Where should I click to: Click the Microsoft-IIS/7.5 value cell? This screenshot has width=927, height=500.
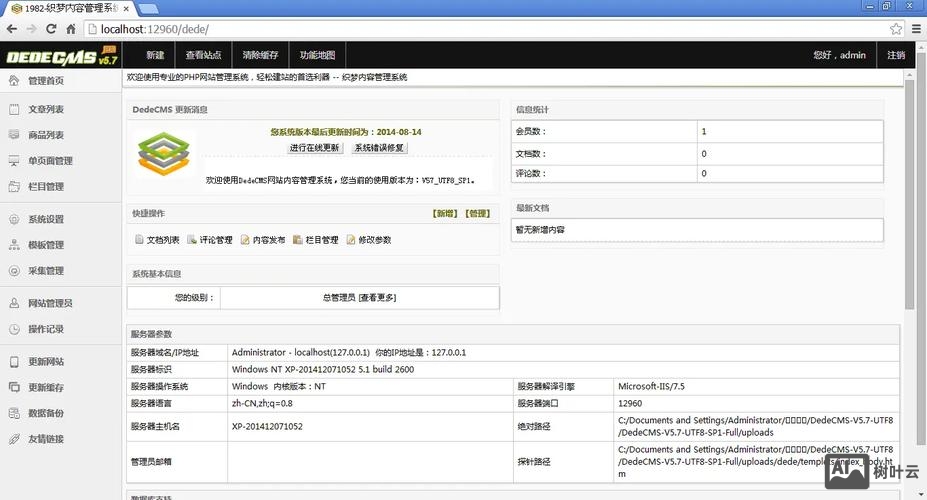click(x=756, y=387)
